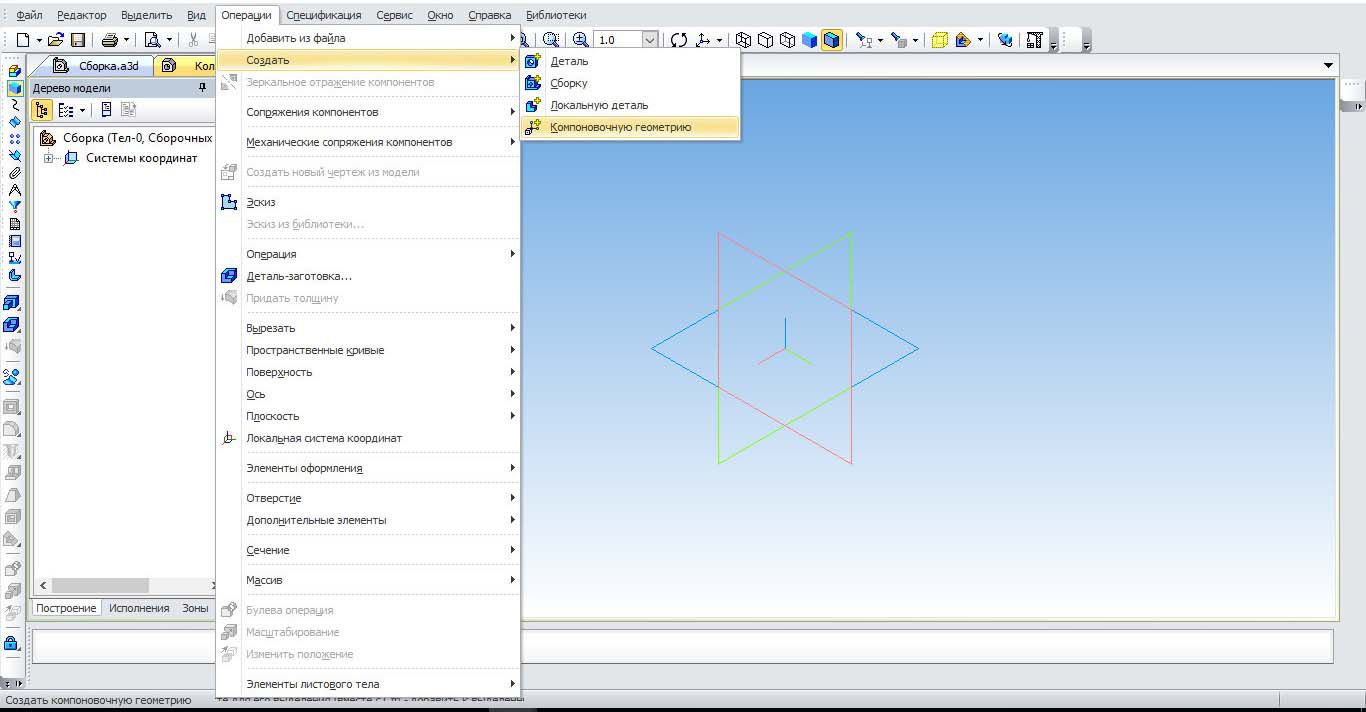Screen dimensions: 1366x712
Task: Open dropdown arrow next to orientation icon
Action: coord(719,40)
